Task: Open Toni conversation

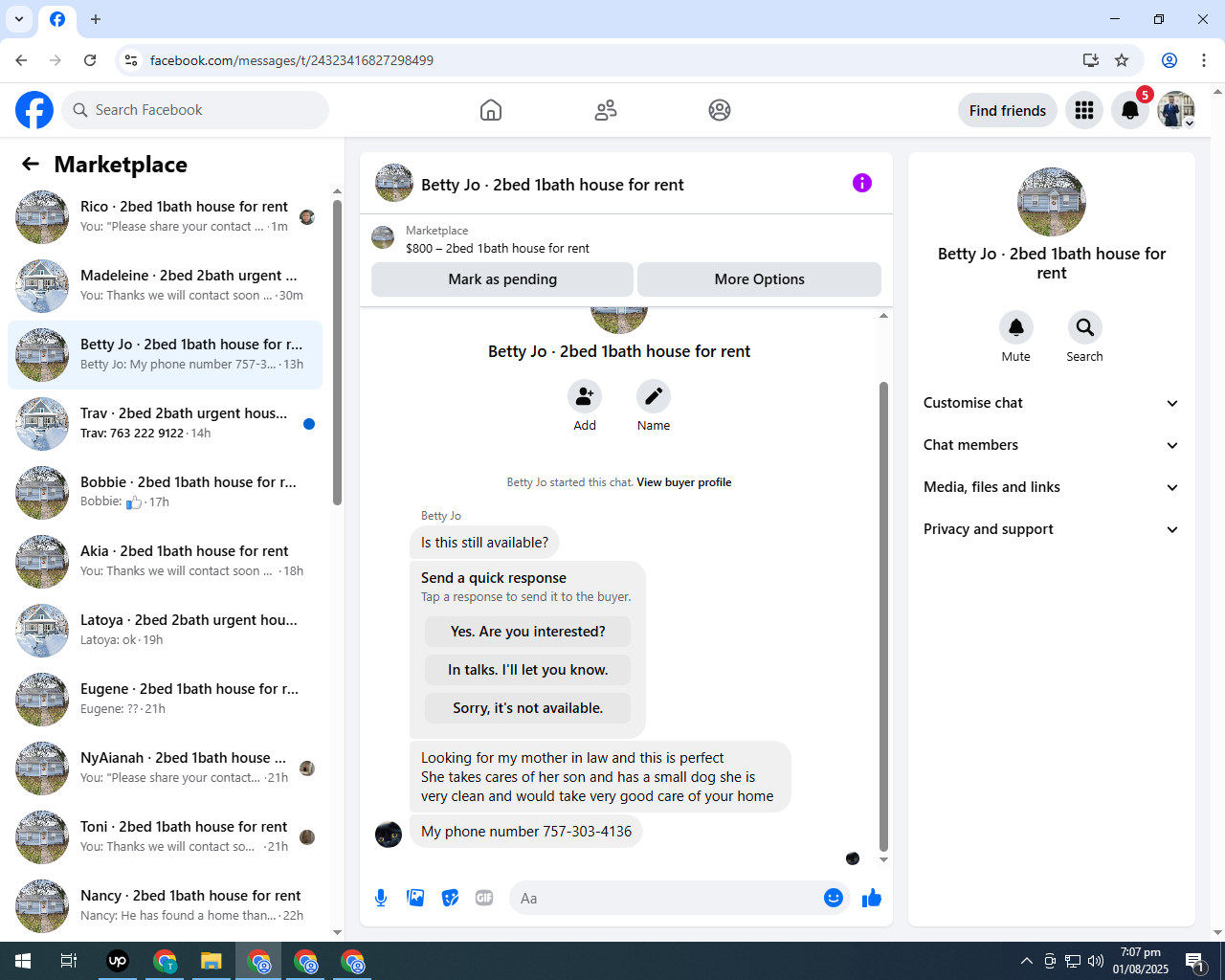Action: coord(166,837)
